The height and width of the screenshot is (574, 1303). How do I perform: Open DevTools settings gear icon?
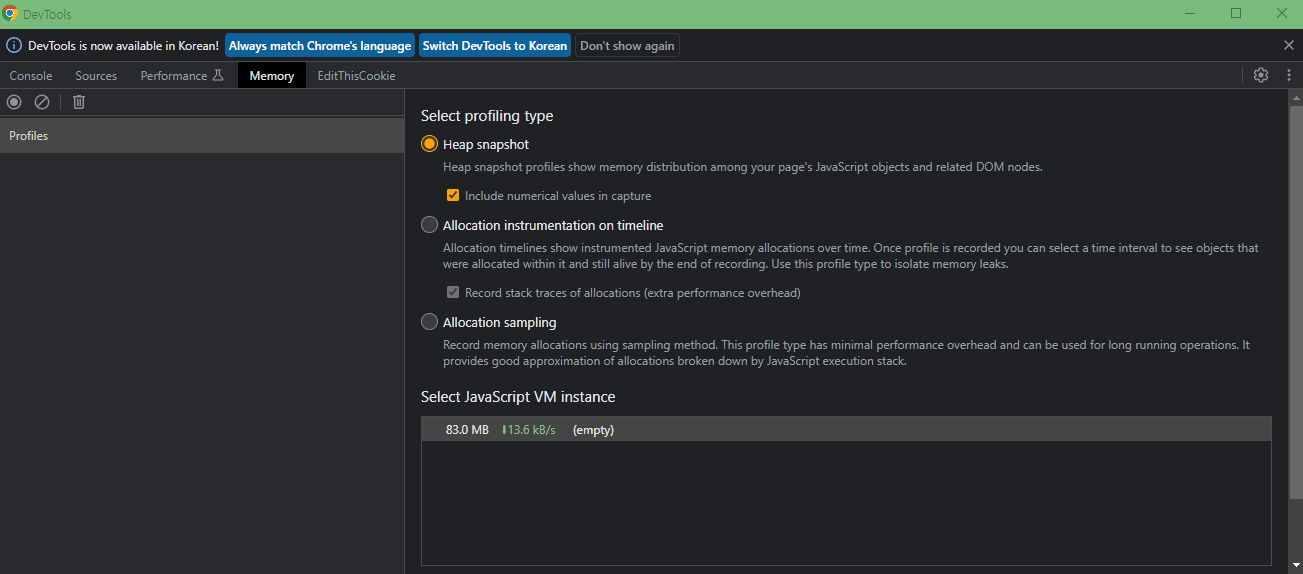[x=1261, y=75]
